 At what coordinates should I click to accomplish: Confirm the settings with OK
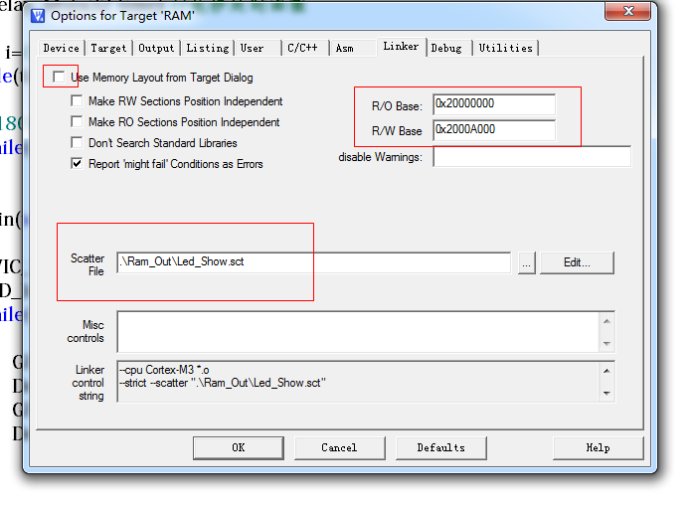click(238, 447)
